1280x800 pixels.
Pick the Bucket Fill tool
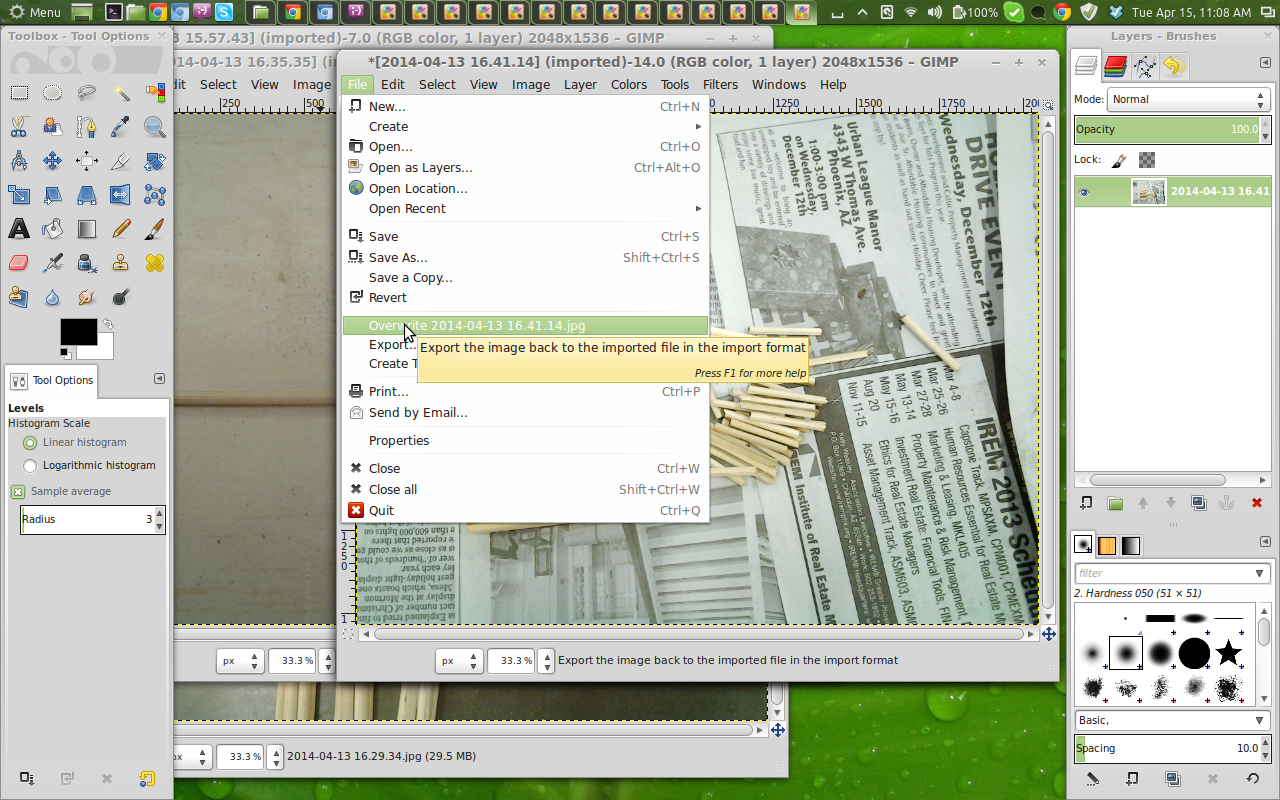pos(53,229)
